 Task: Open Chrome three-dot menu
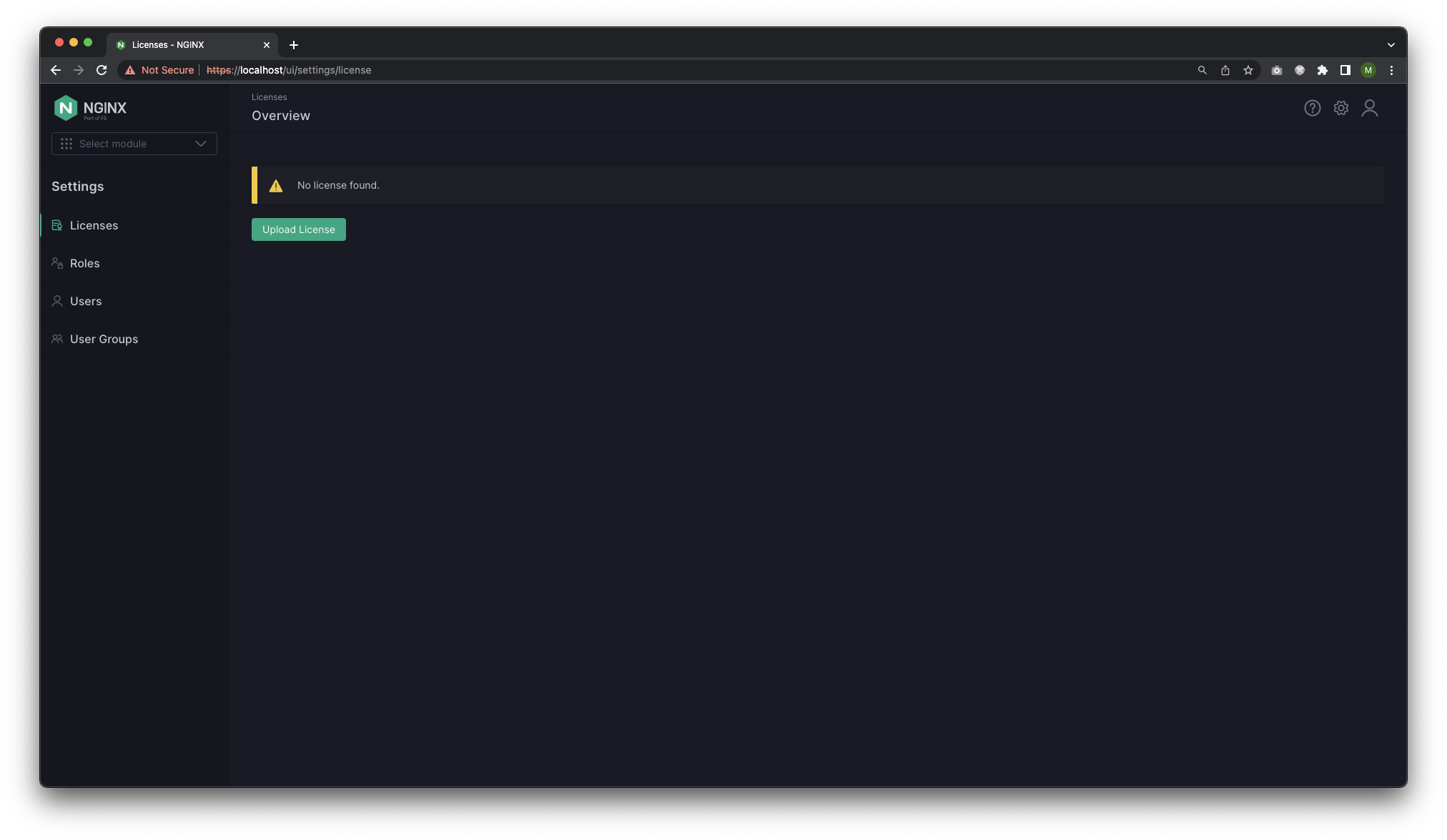(x=1391, y=70)
